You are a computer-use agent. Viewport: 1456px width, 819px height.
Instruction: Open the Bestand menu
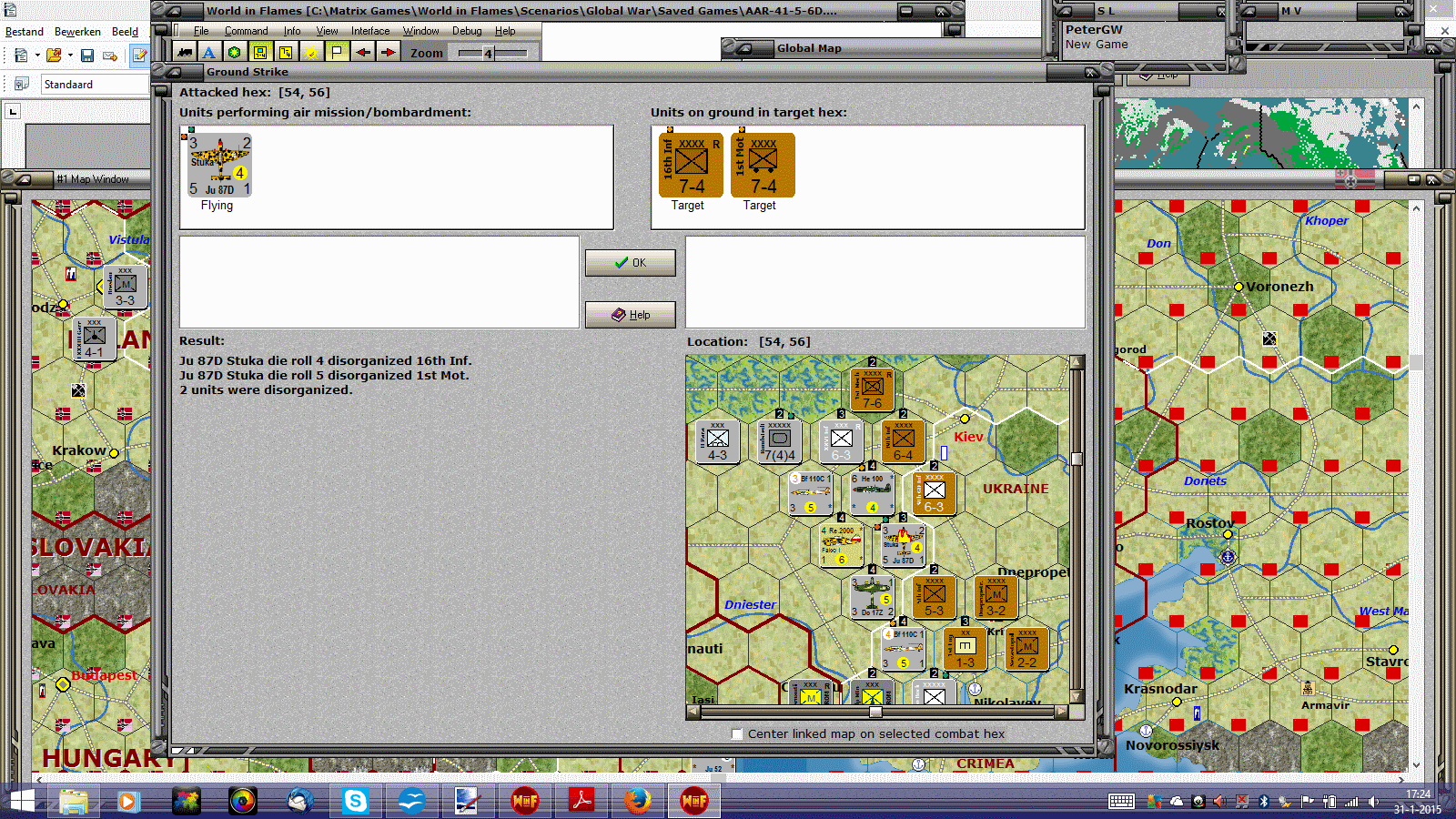(x=25, y=32)
